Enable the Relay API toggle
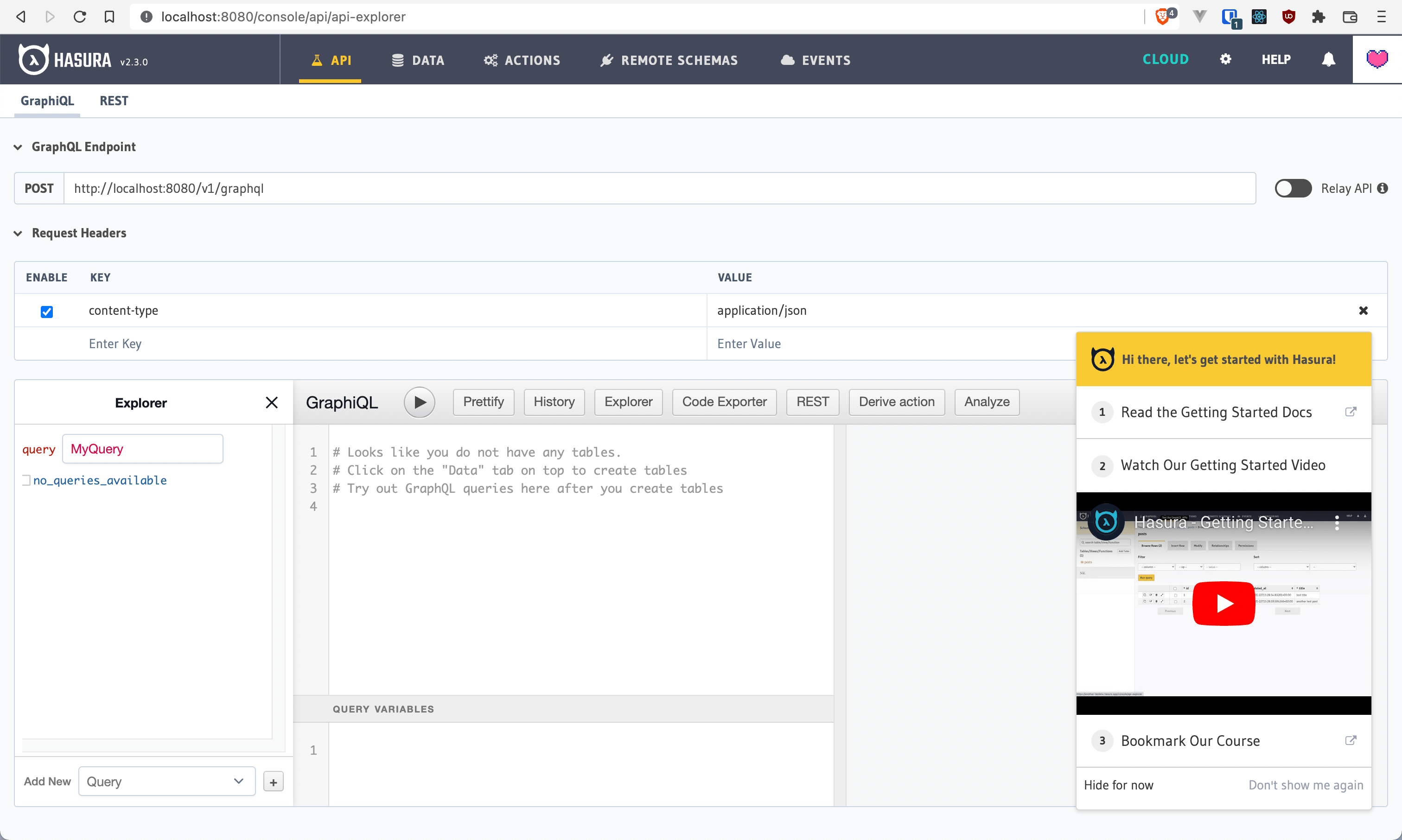The width and height of the screenshot is (1402, 840). (x=1294, y=188)
